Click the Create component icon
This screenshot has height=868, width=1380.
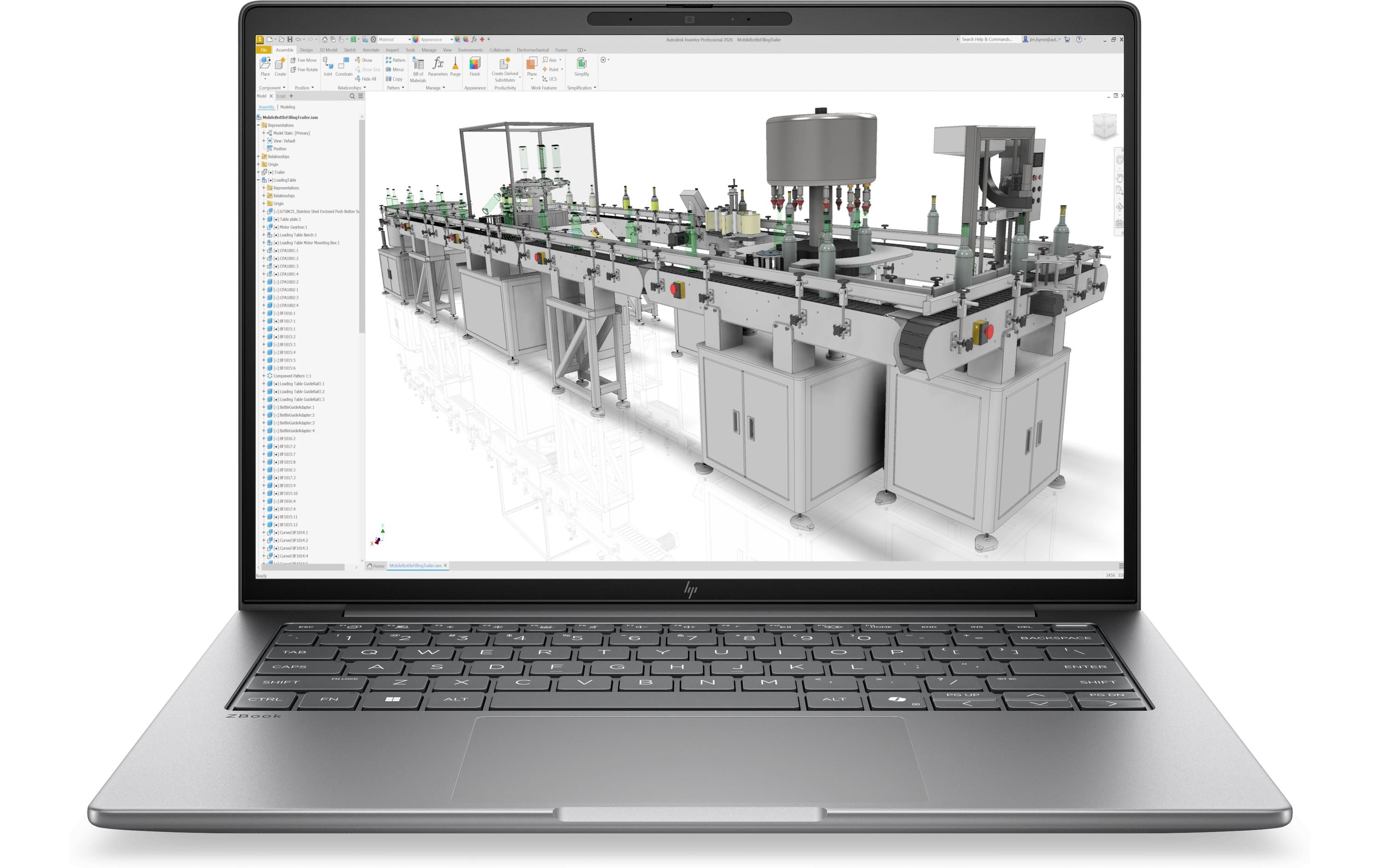coord(280,64)
